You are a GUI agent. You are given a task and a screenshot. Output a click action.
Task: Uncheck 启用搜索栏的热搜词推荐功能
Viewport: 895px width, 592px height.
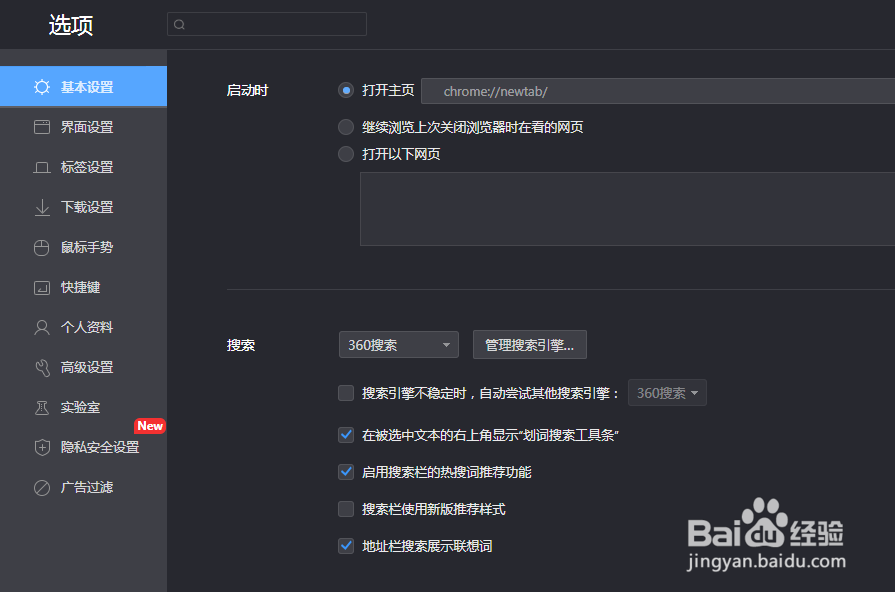345,472
